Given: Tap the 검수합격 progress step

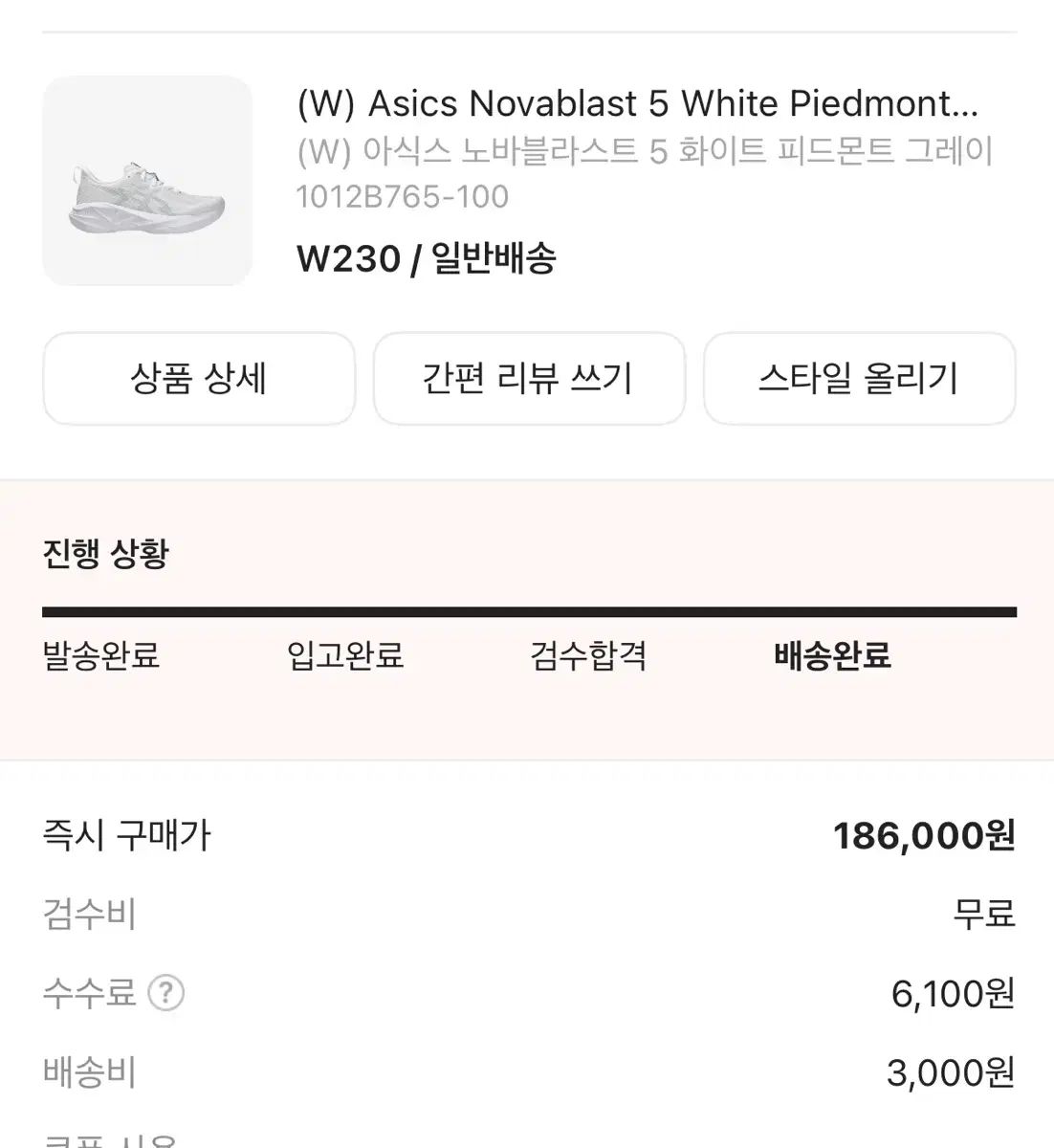Looking at the screenshot, I should pyautogui.click(x=589, y=656).
